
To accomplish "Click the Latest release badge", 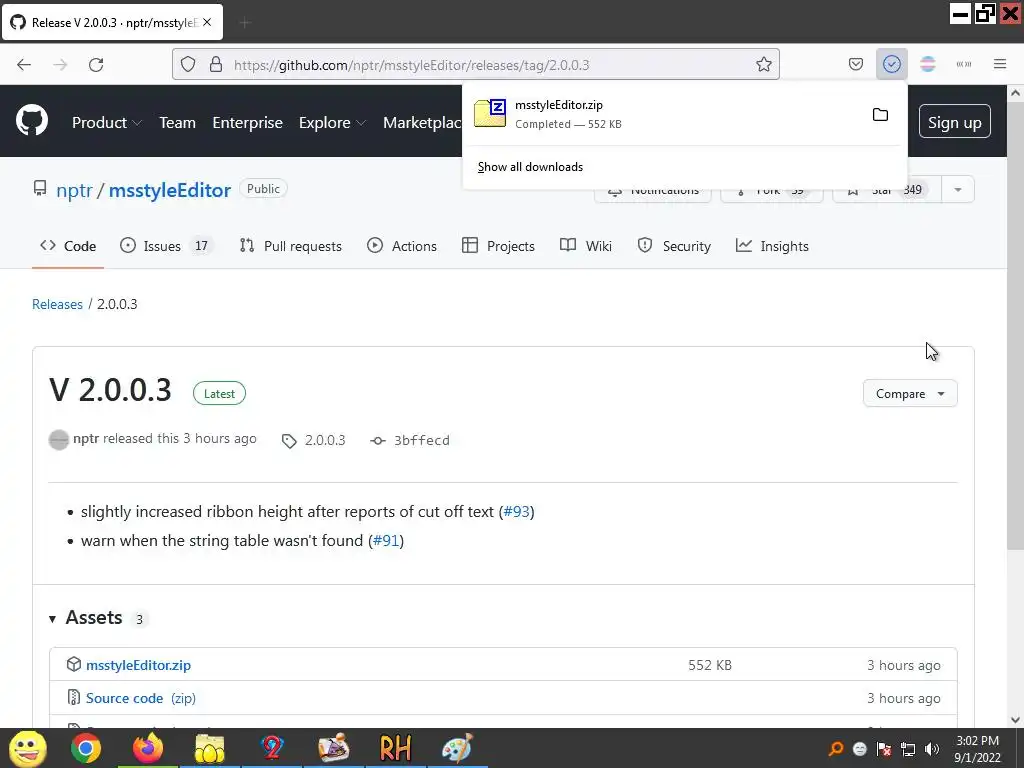I will tap(219, 394).
